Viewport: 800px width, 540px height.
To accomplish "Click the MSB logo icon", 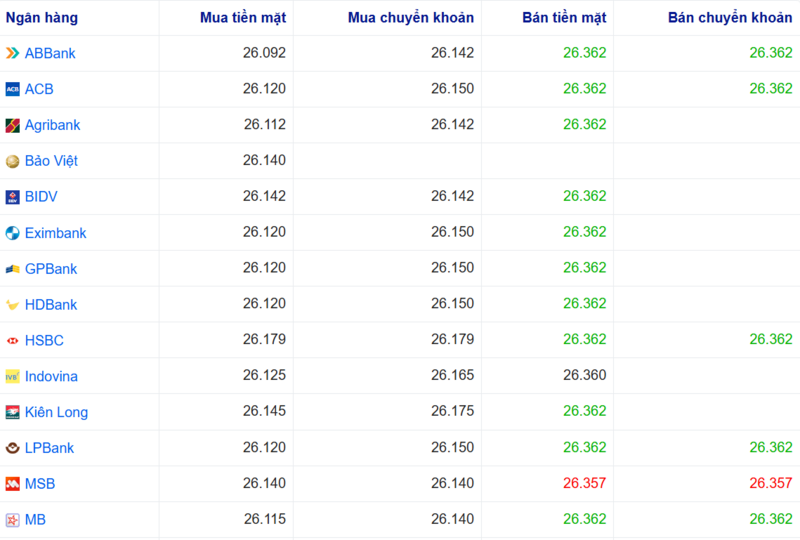I will (12, 484).
